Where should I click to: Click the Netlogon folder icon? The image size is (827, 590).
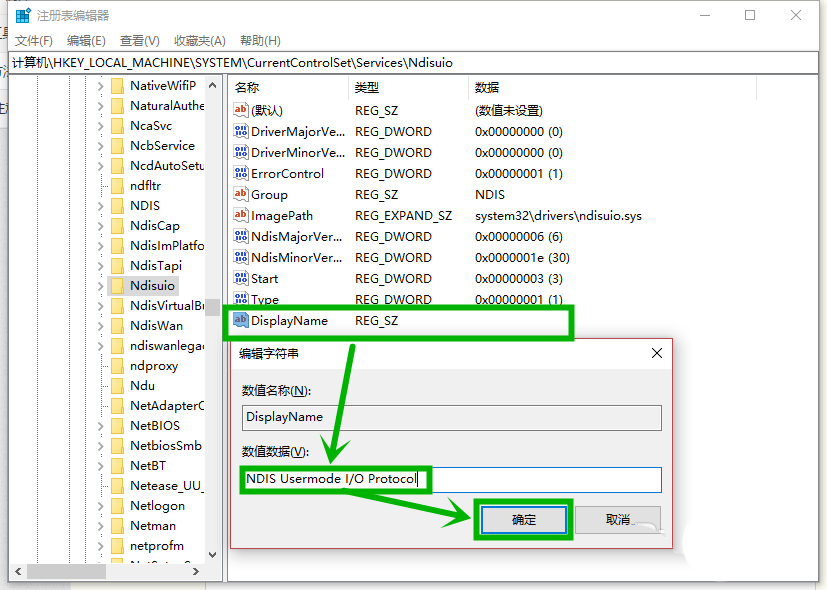coord(118,506)
